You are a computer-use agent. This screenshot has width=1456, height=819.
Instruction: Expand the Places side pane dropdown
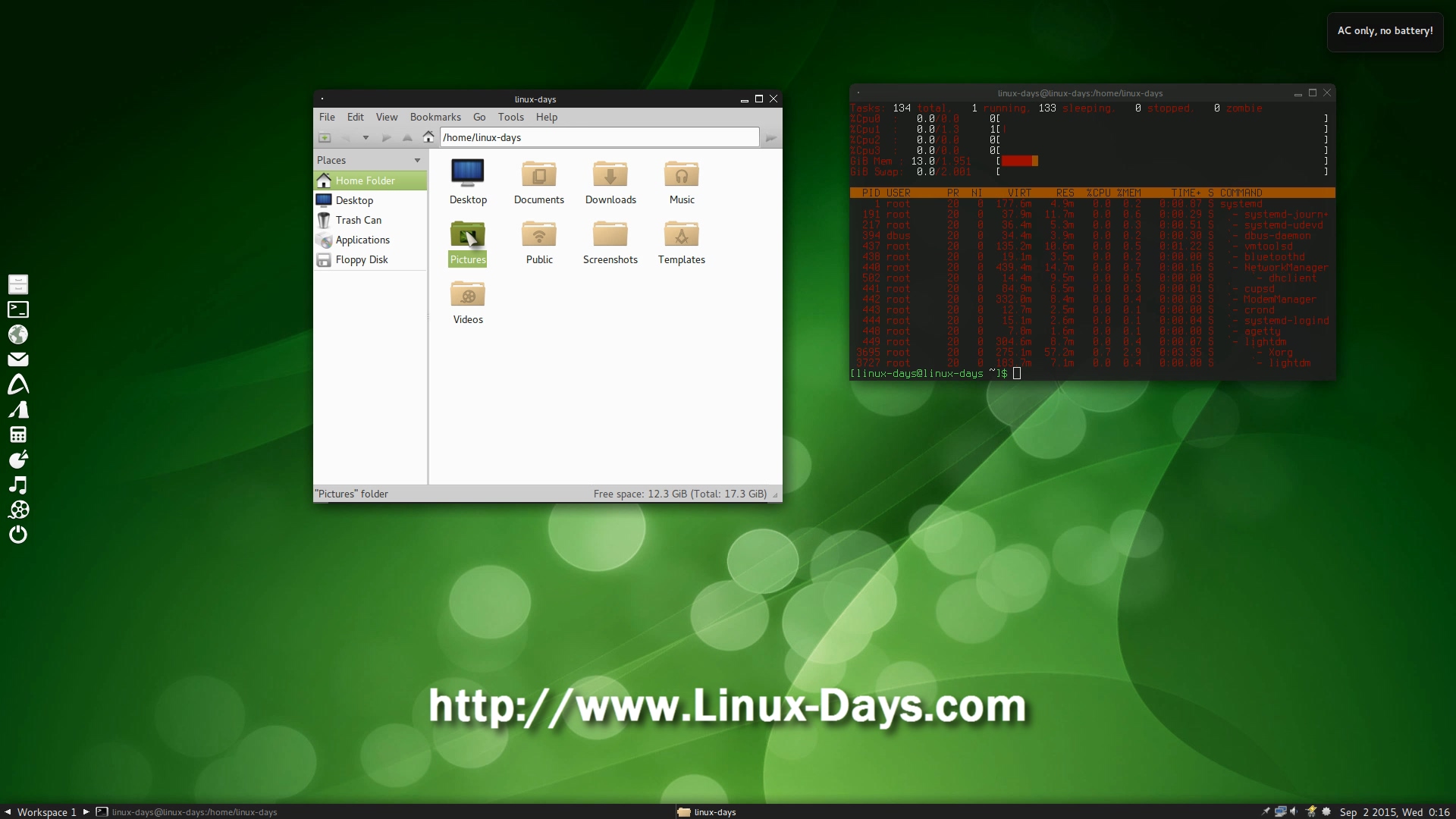click(x=417, y=160)
